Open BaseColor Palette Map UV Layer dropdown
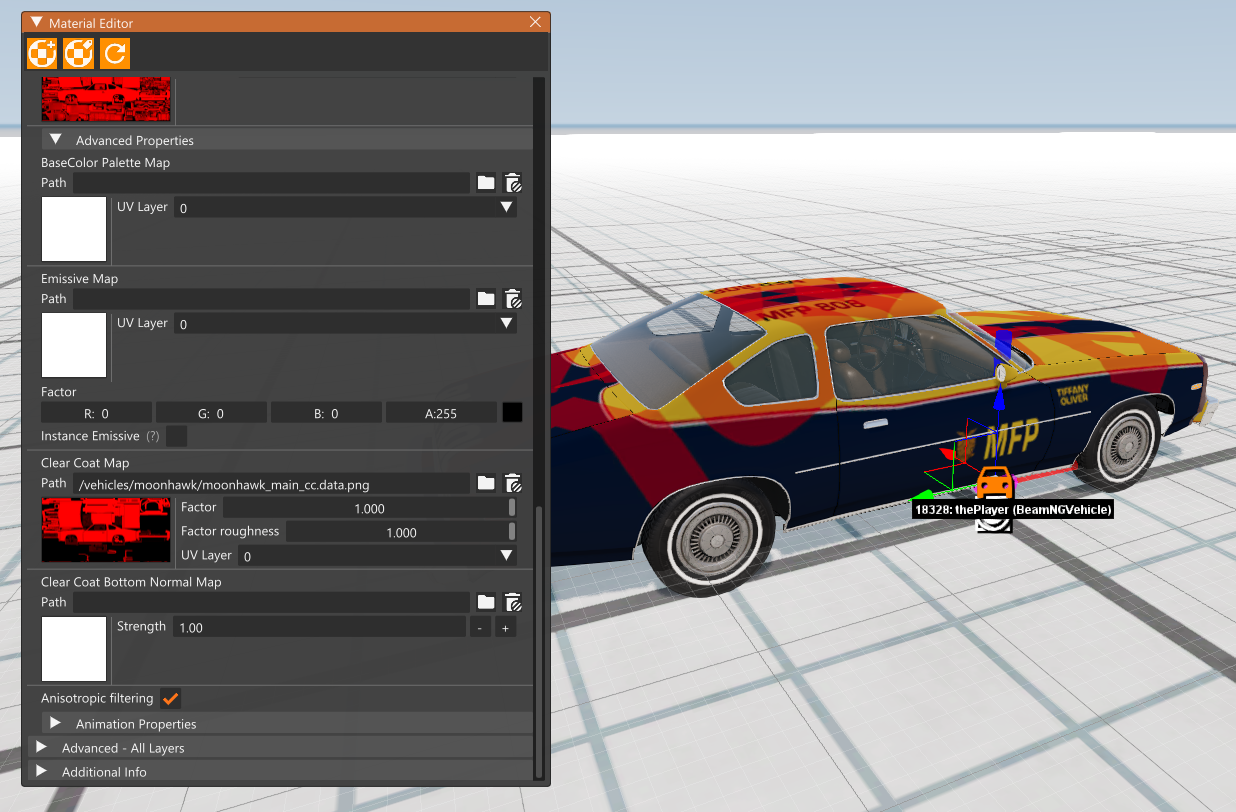Screen dimensions: 1236x812 (345, 208)
